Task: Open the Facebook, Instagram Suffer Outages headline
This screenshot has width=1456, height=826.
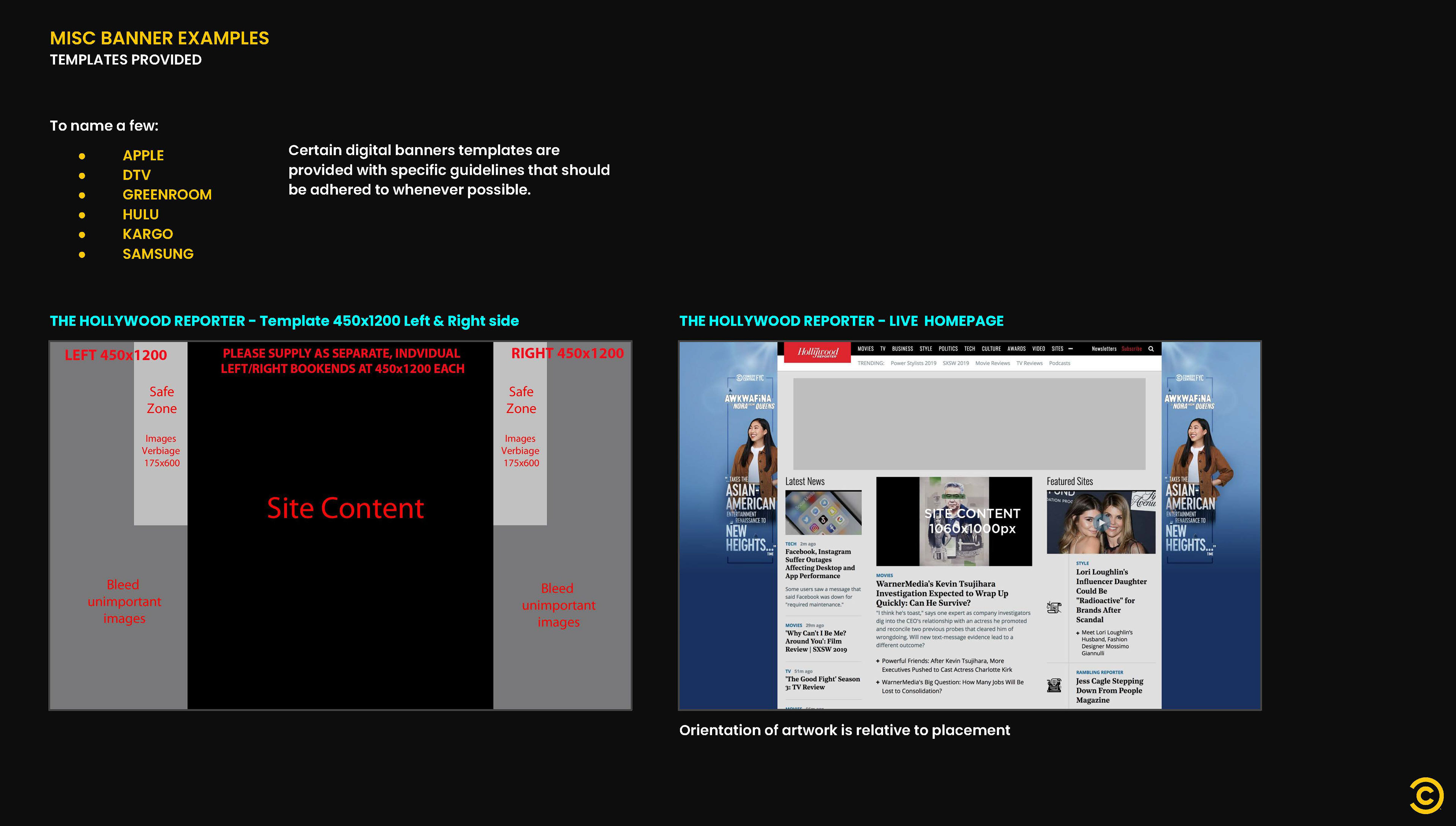Action: click(820, 563)
